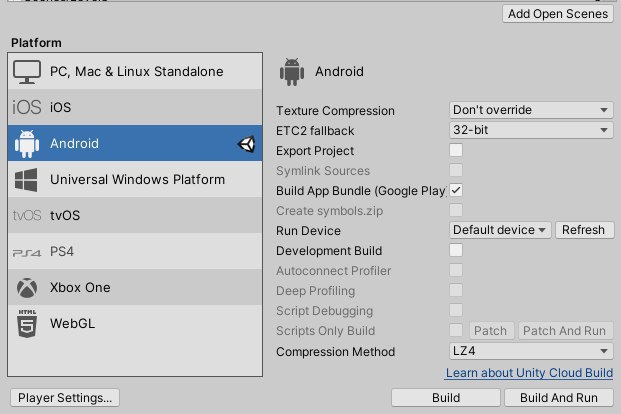
Task: Select the WebGL platform
Action: coord(135,323)
